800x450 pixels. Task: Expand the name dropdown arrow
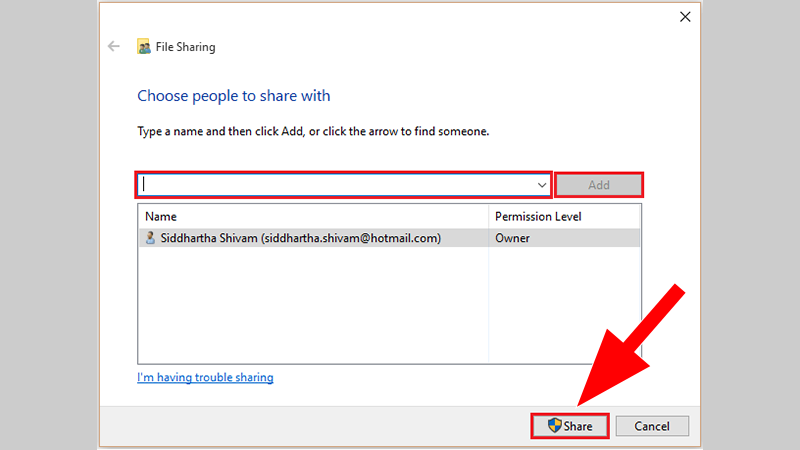pyautogui.click(x=541, y=185)
